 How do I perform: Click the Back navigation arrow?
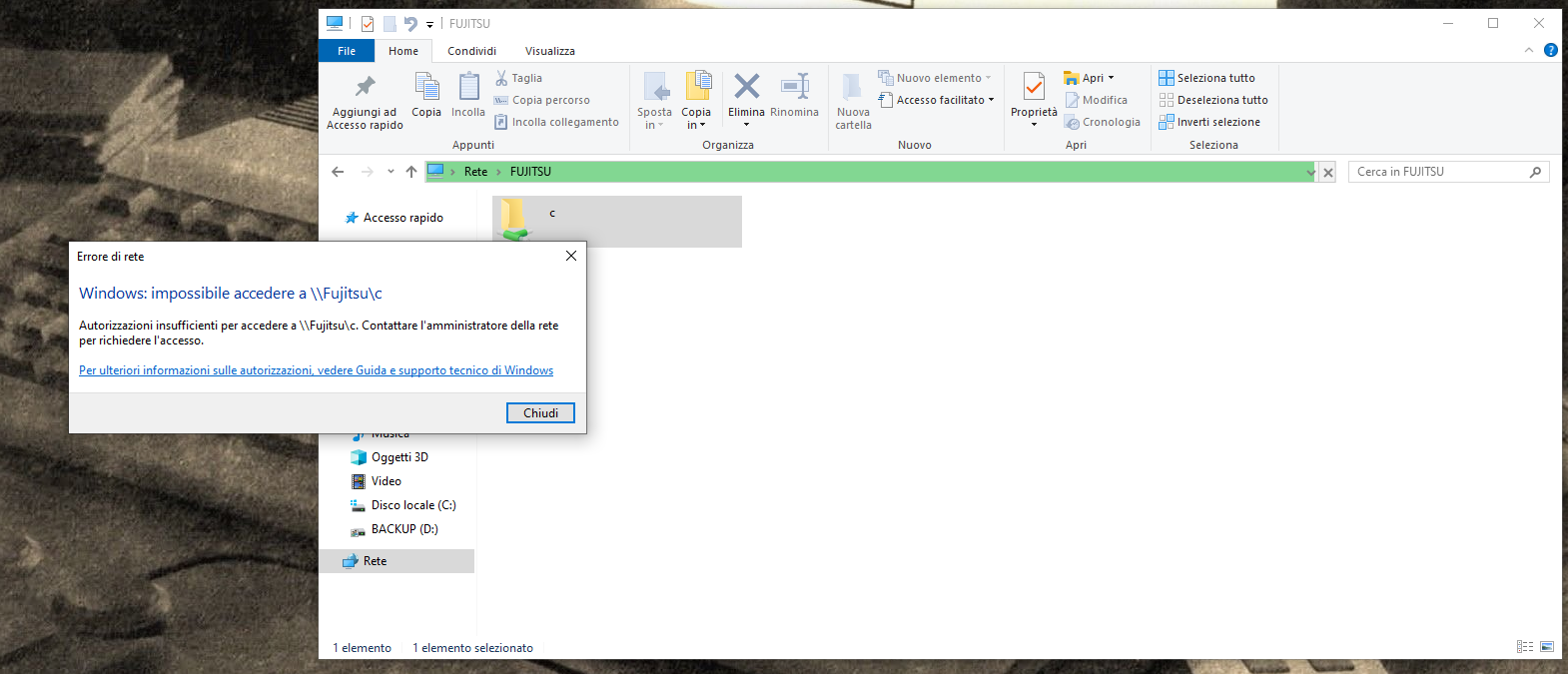click(x=338, y=172)
